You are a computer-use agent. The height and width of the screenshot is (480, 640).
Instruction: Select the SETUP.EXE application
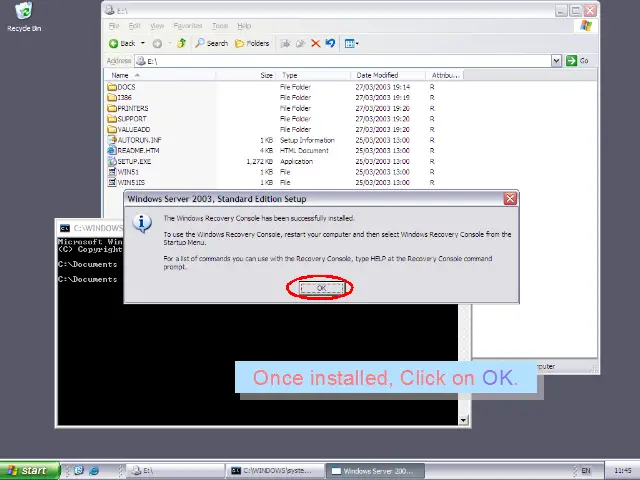129,161
